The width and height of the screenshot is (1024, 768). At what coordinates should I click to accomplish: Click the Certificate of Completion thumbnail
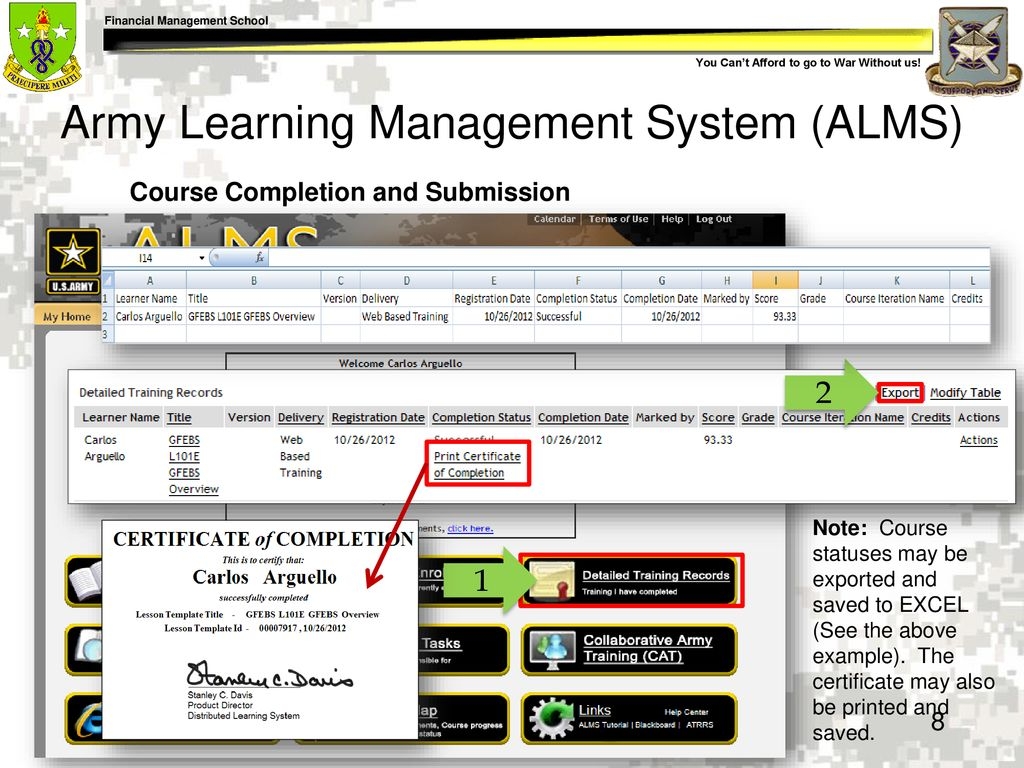pyautogui.click(x=261, y=630)
